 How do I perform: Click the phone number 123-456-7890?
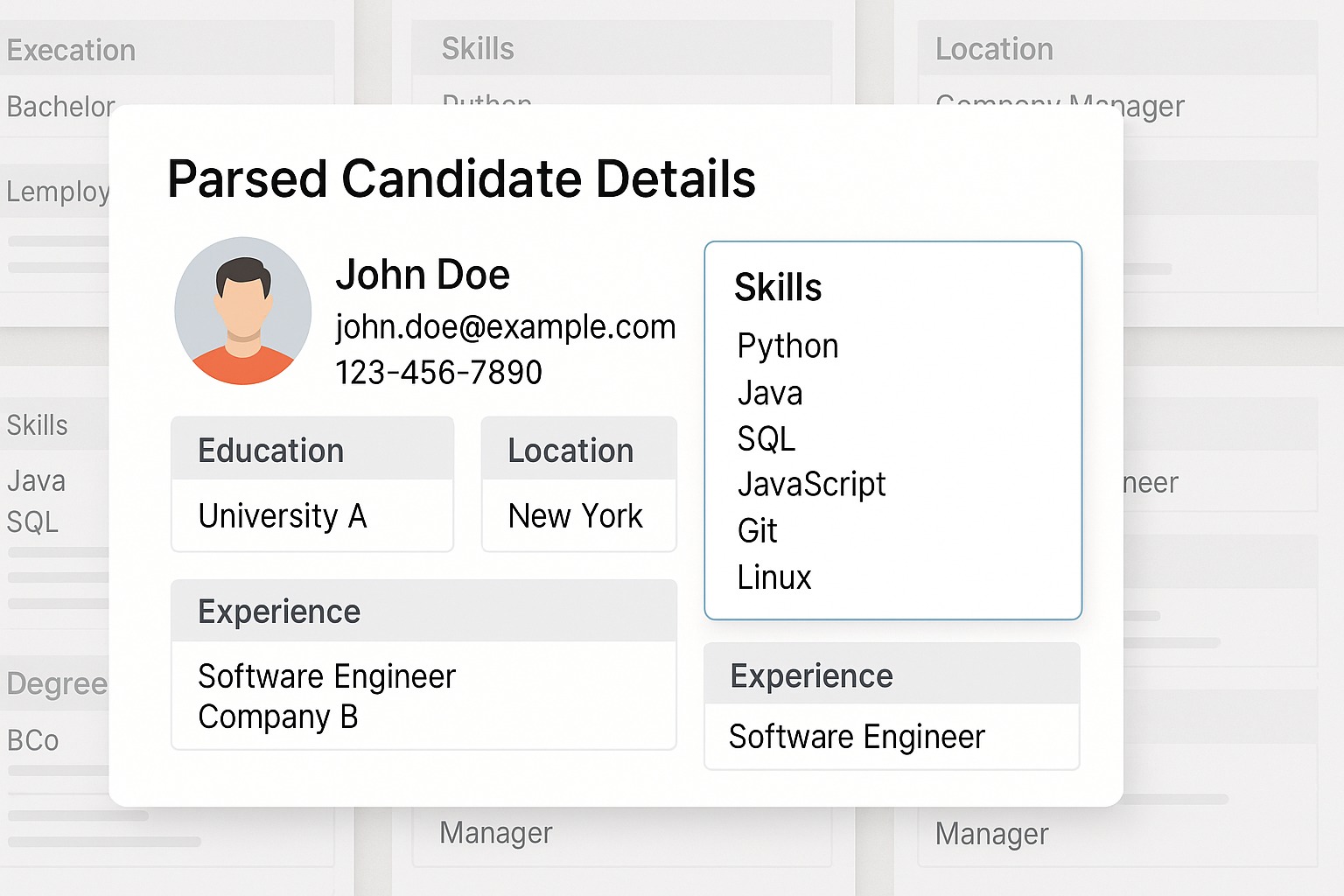(x=438, y=373)
